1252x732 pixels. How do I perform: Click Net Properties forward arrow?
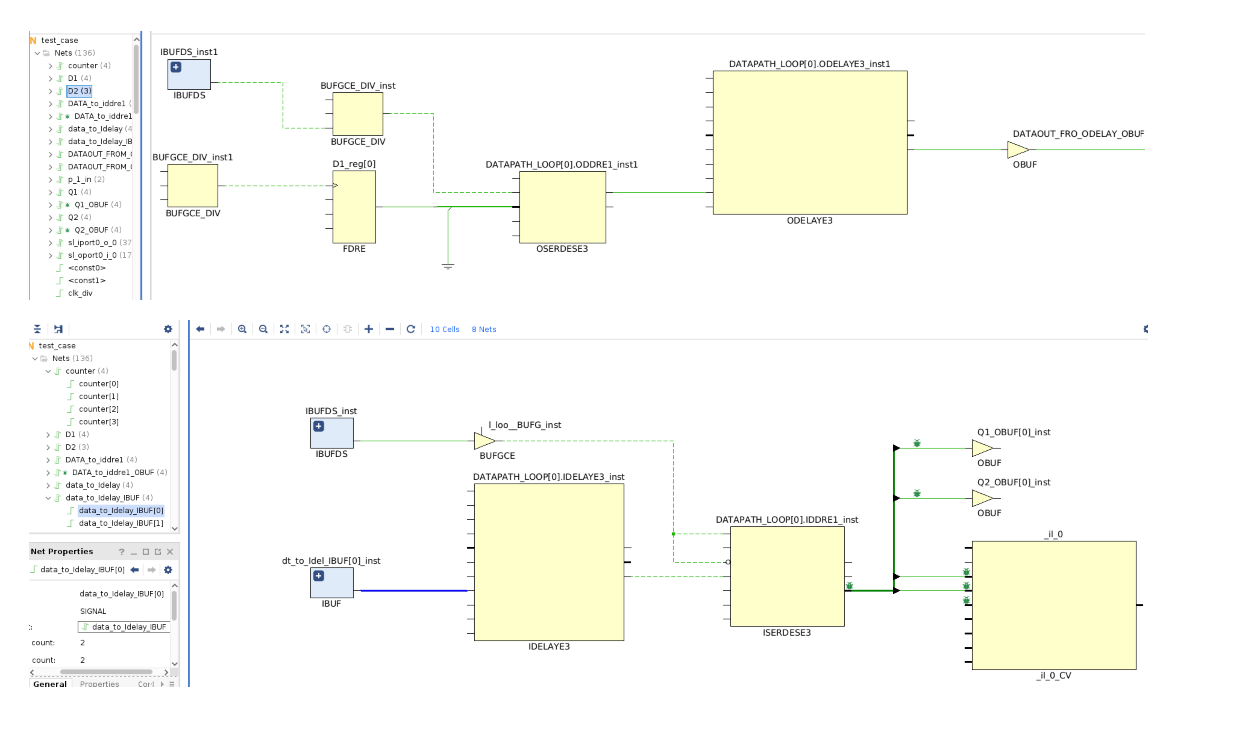coord(152,570)
